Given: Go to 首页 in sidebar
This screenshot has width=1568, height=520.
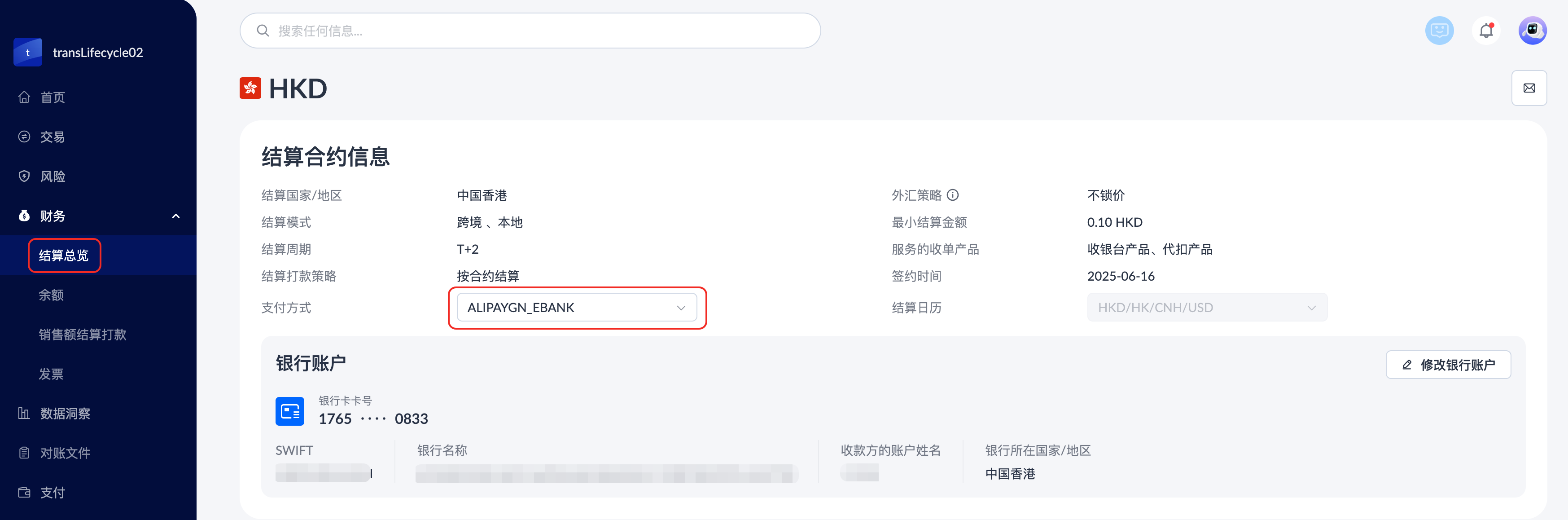Looking at the screenshot, I should [53, 97].
